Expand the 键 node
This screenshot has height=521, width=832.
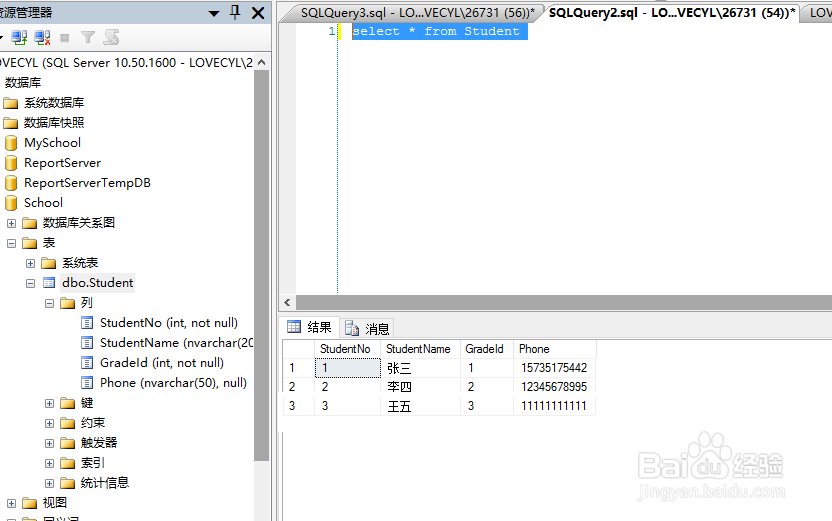click(49, 404)
